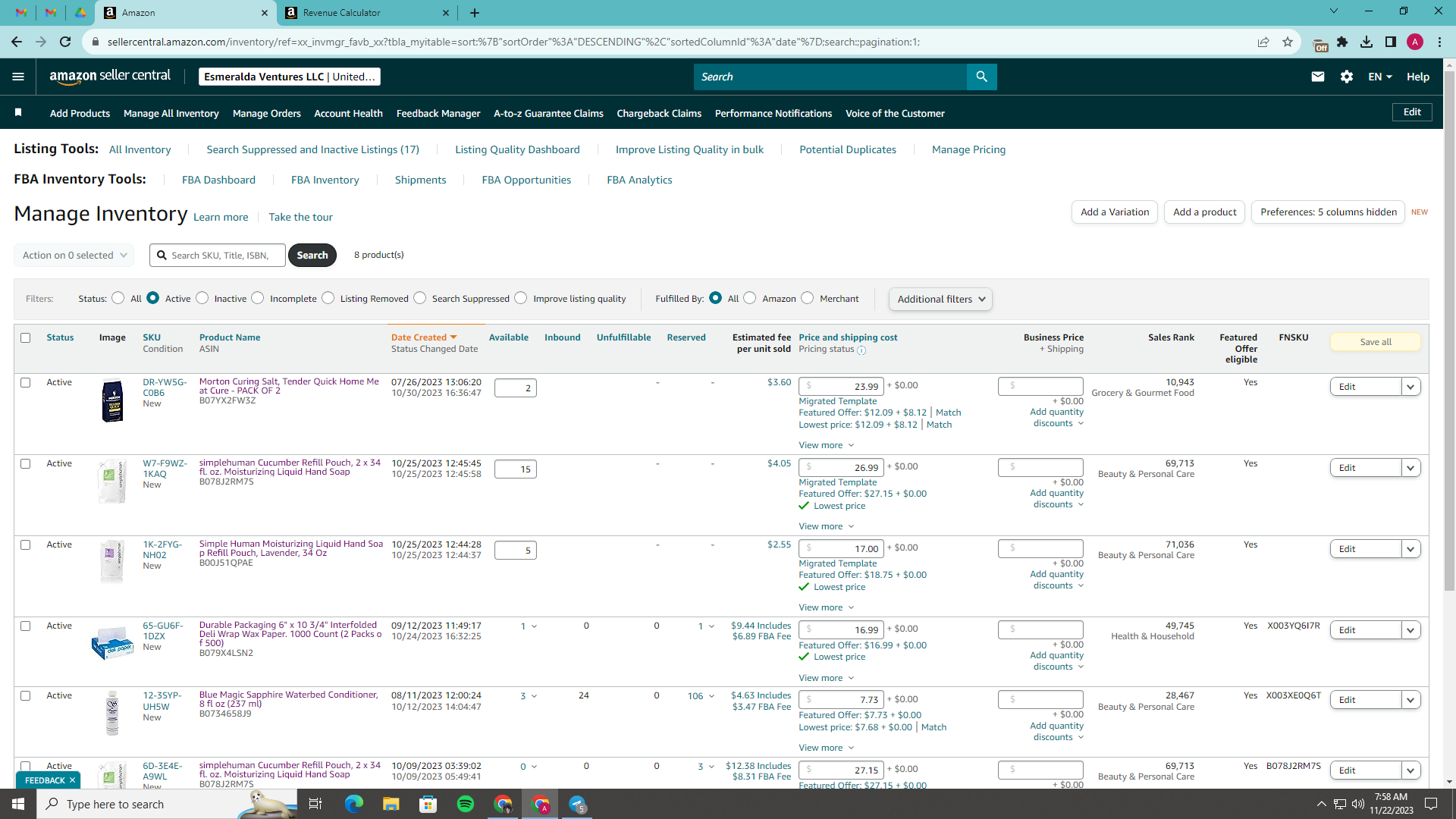Click the Take the tour link
This screenshot has height=819, width=1456.
(x=300, y=217)
